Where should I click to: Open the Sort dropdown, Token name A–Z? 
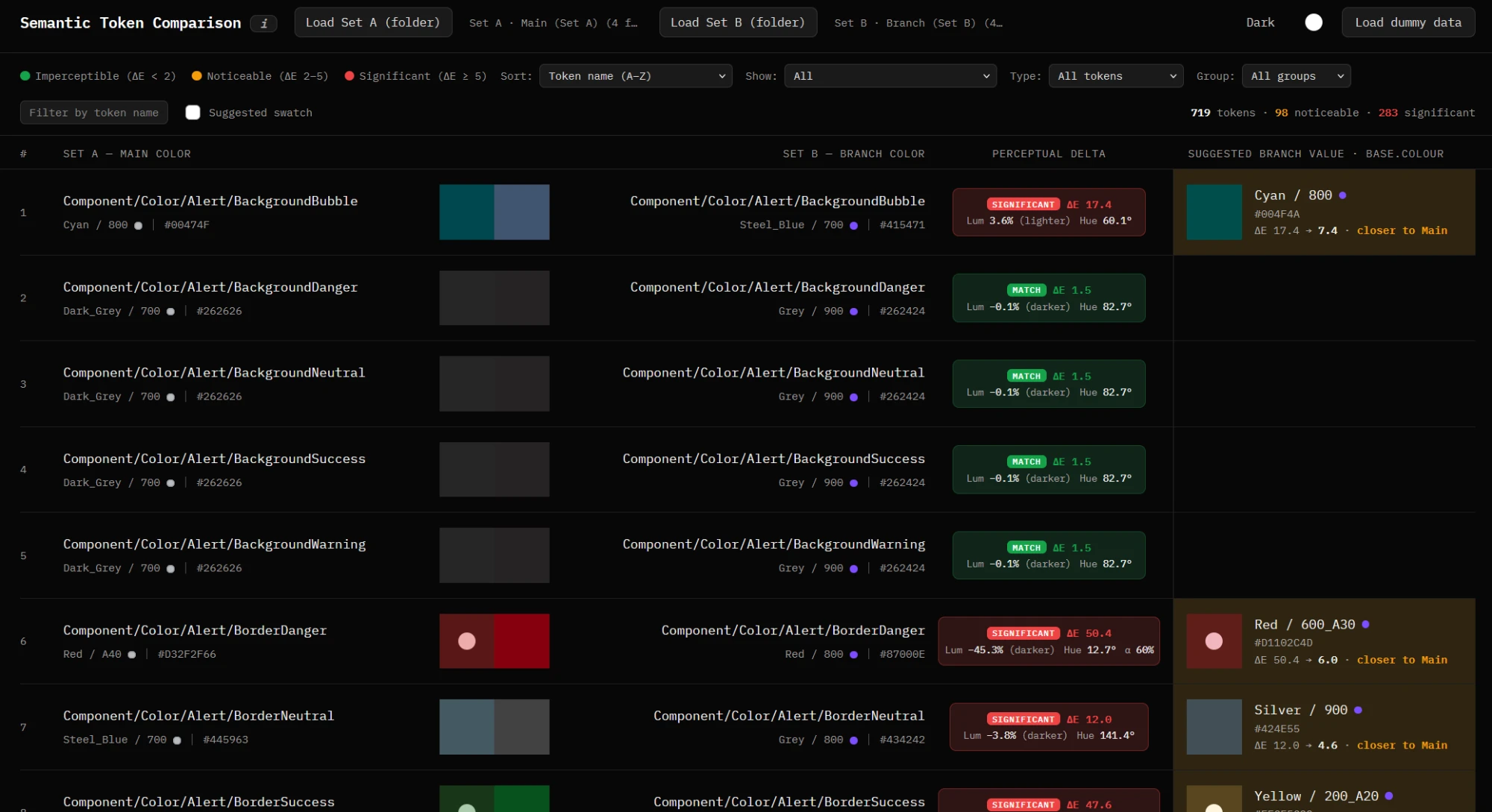tap(636, 76)
